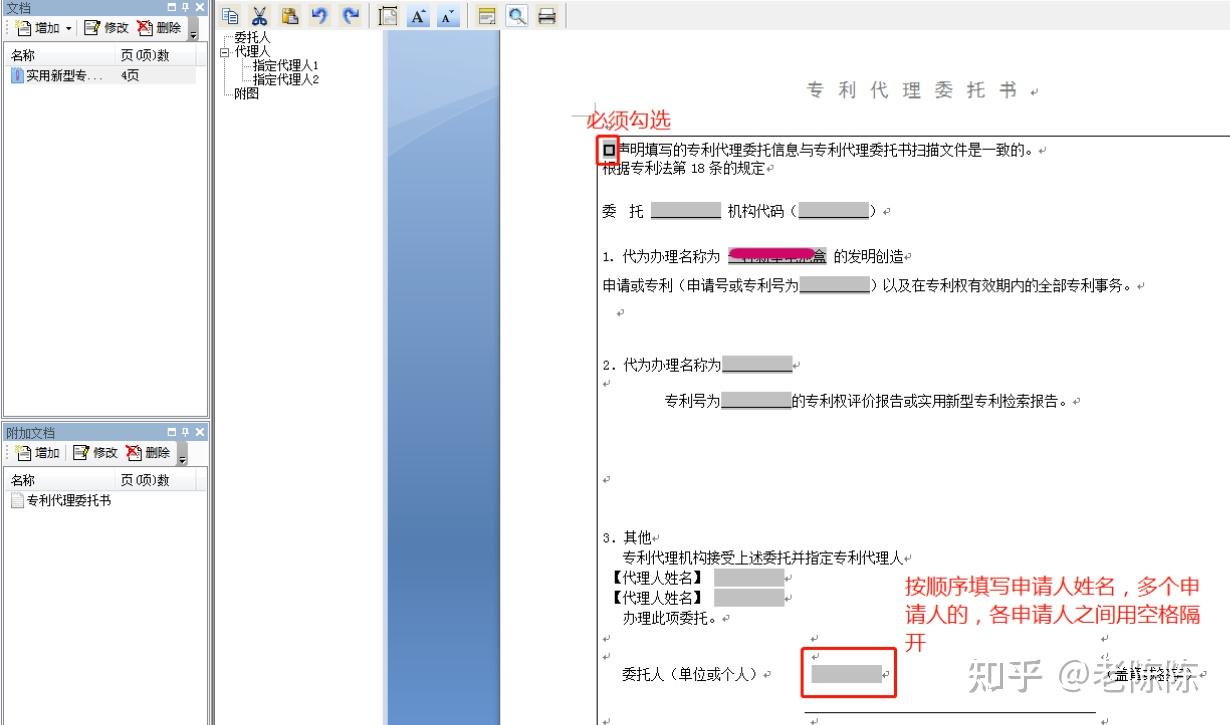Viewport: 1230px width, 725px height.
Task: Close the 文档 panel
Action: pos(199,8)
